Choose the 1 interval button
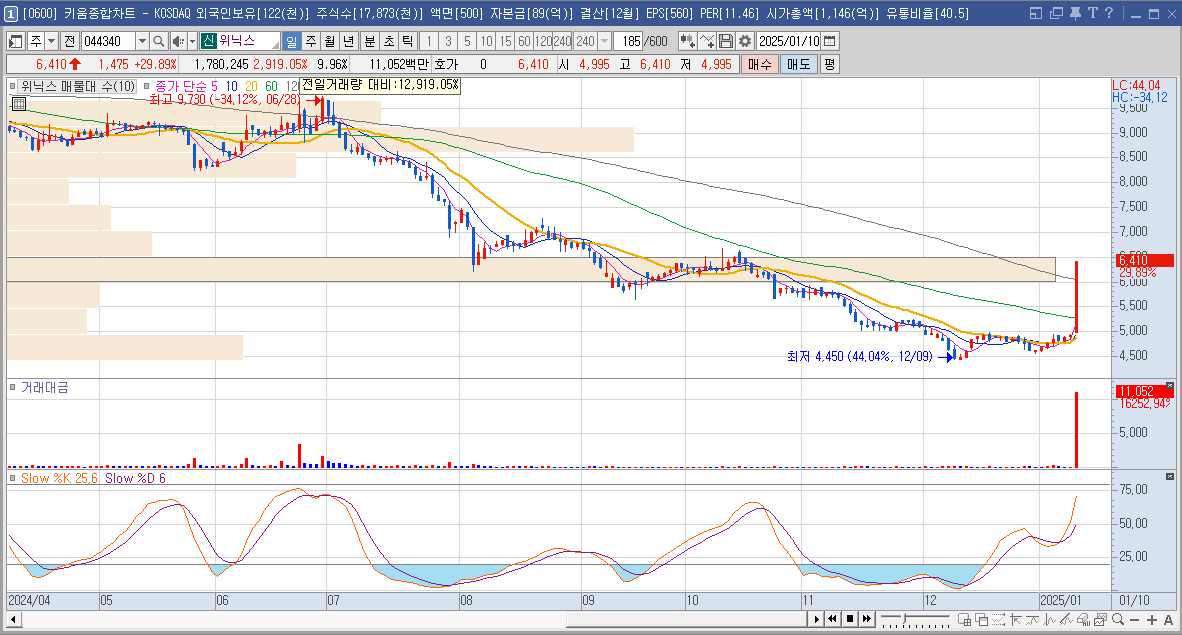The height and width of the screenshot is (635, 1182). point(429,41)
